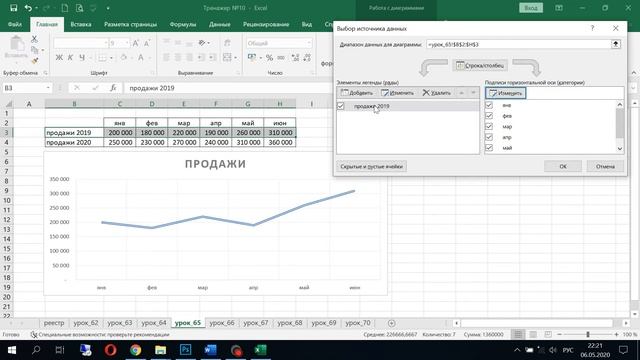
Task: Click Скрытые и пустые ячейки button
Action: click(371, 167)
